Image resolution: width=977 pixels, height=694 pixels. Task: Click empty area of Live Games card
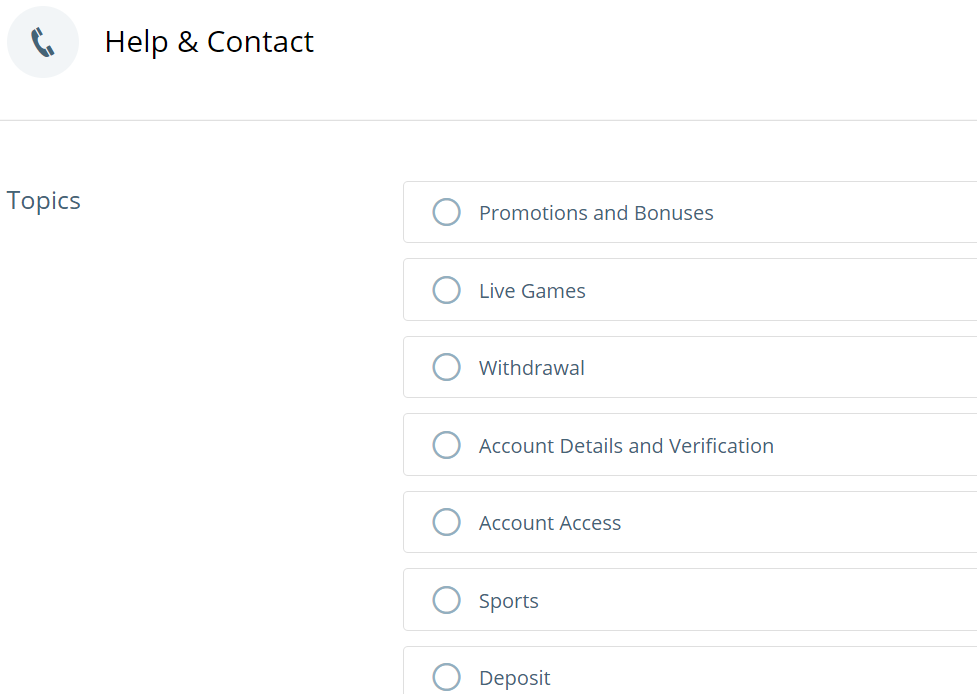coord(779,290)
